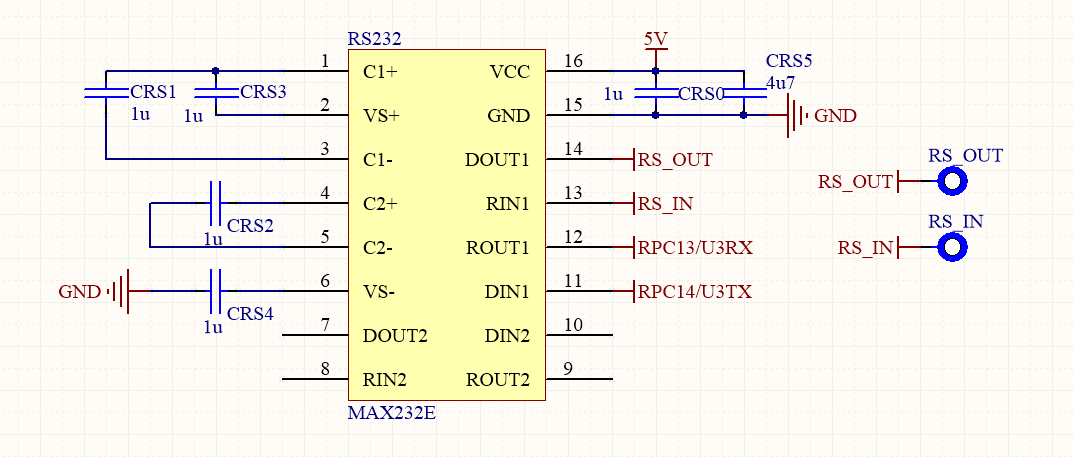The width and height of the screenshot is (1073, 457).
Task: Select the CRS2 capacitor symbol
Action: coord(216,203)
